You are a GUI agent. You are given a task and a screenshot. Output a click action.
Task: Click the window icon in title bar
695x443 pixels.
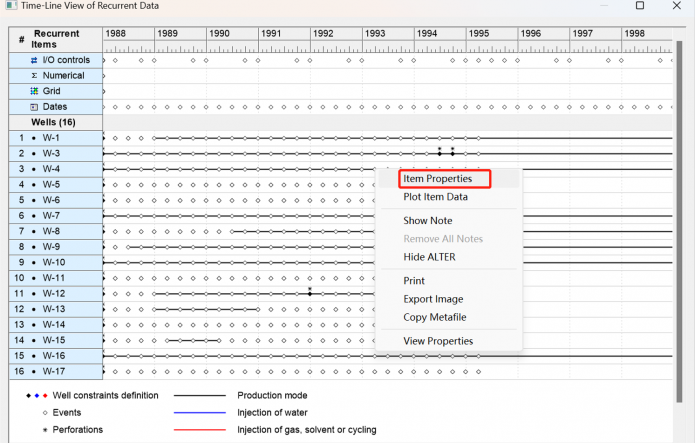point(9,6)
